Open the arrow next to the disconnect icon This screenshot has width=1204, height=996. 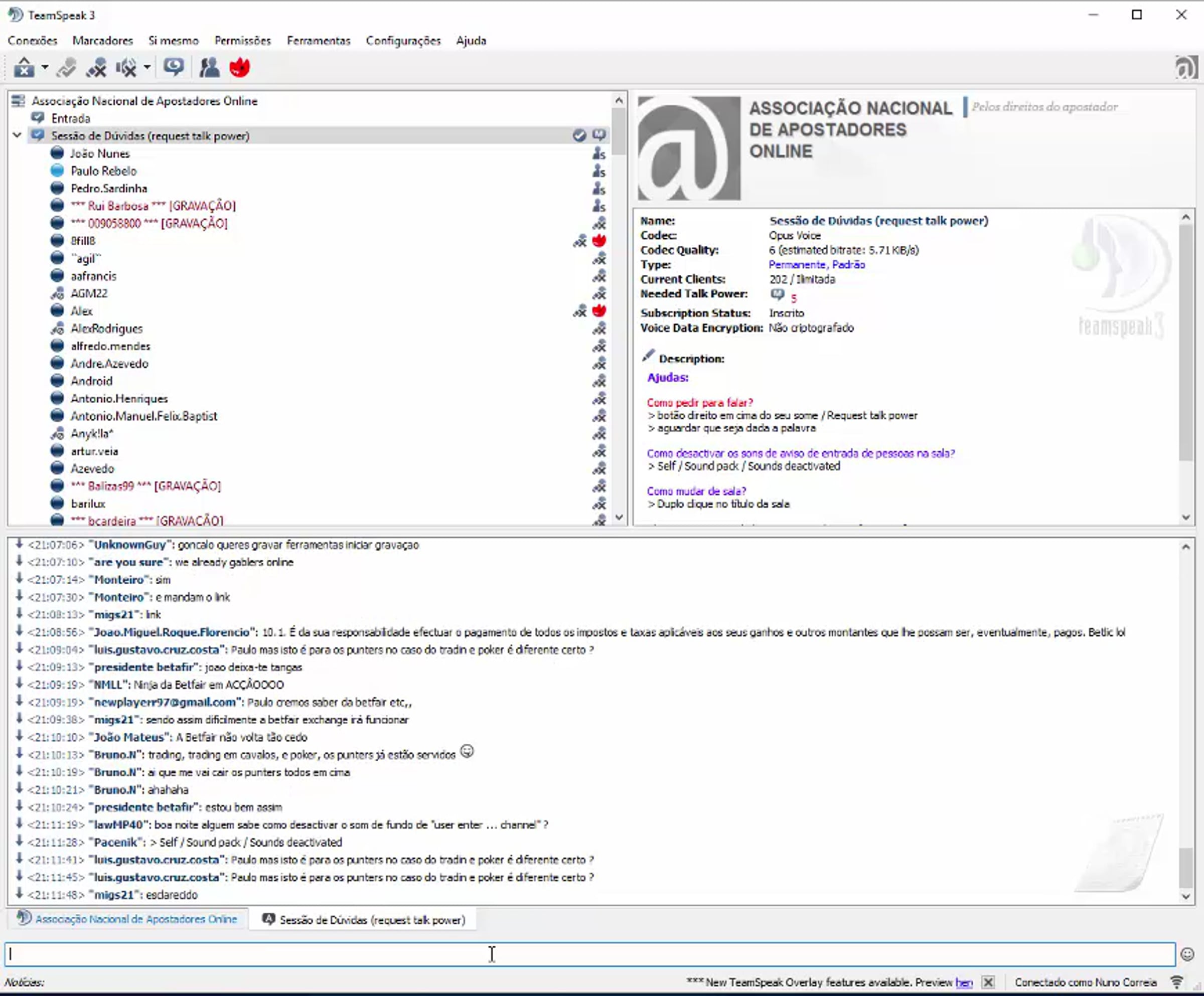point(45,68)
